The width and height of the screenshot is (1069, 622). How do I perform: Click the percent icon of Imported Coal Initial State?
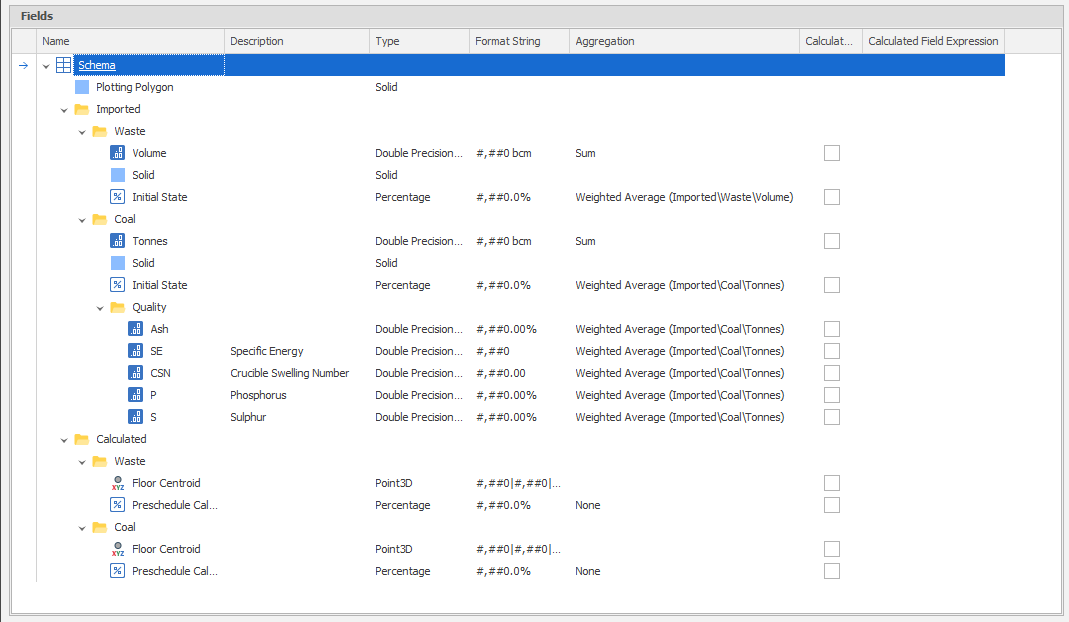(118, 285)
